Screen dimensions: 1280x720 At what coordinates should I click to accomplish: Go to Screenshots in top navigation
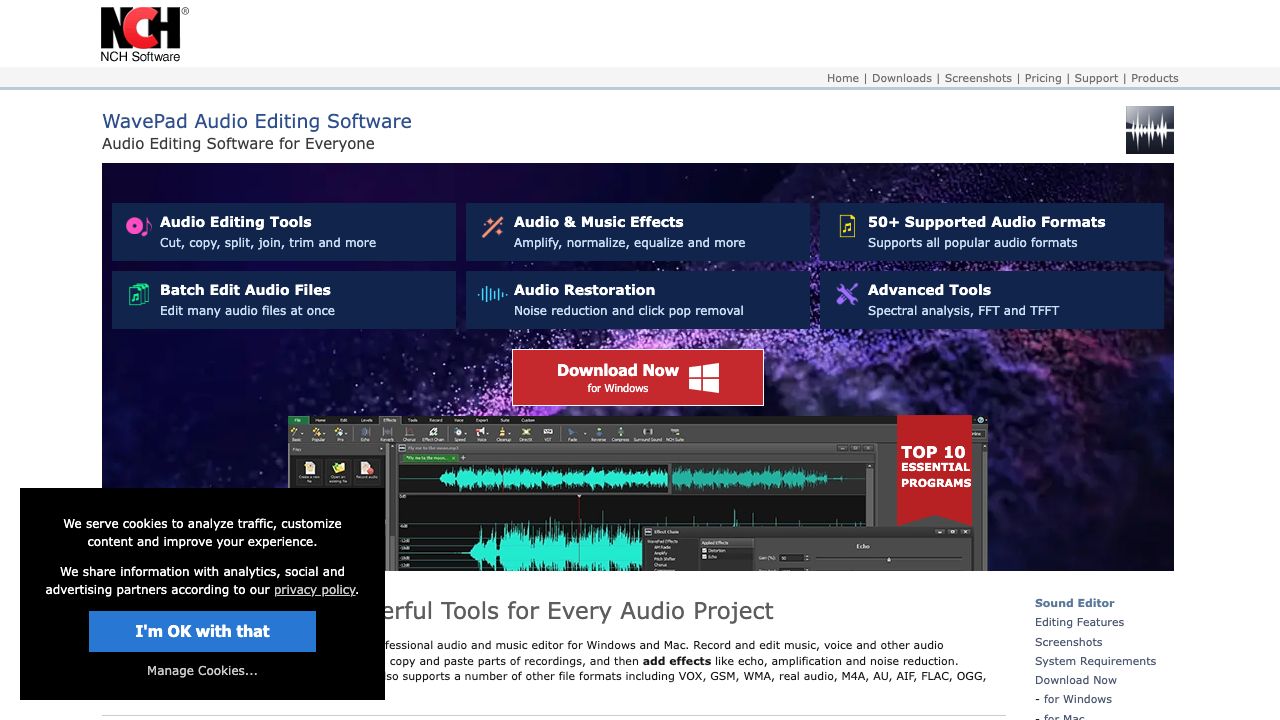tap(978, 78)
